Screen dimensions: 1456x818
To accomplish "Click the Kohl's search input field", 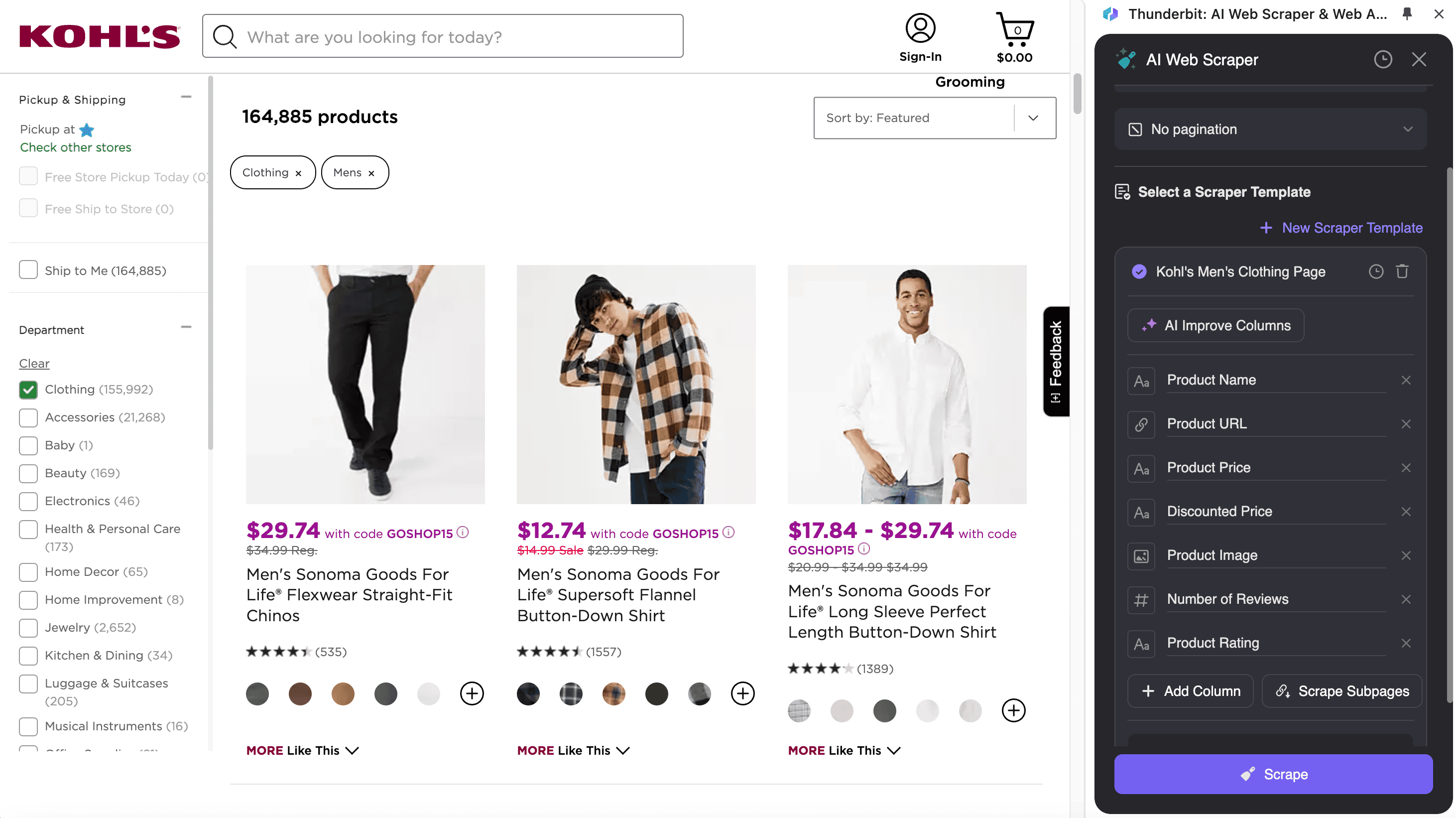I will coord(452,37).
